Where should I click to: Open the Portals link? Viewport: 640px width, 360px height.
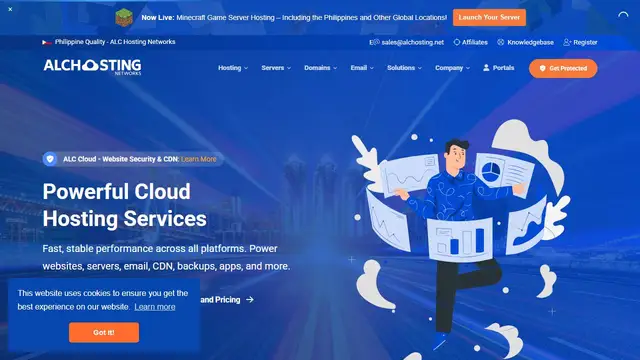(x=503, y=68)
